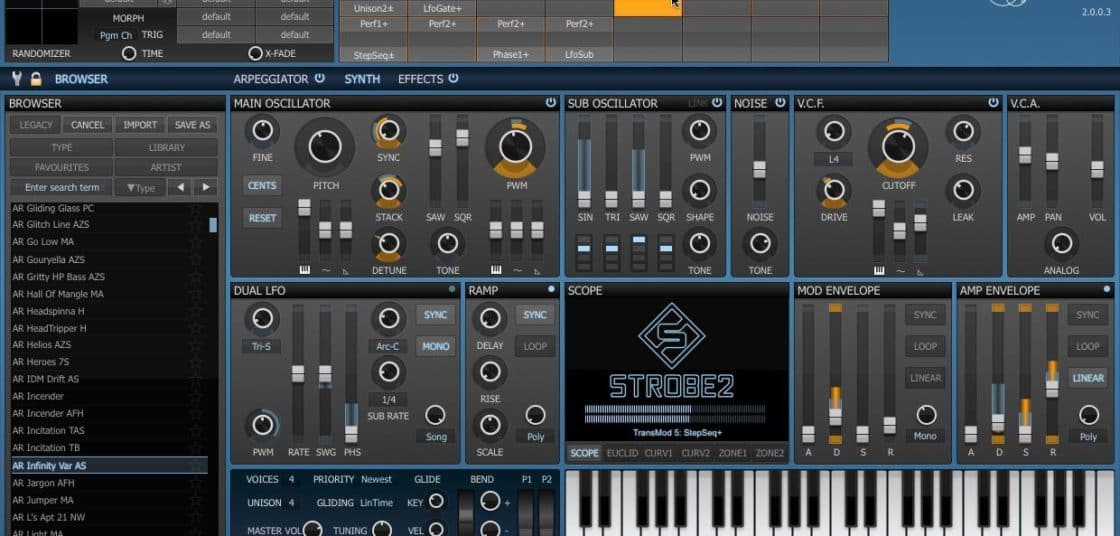The height and width of the screenshot is (536, 1120).
Task: Go to the previous preset arrow
Action: 180,187
